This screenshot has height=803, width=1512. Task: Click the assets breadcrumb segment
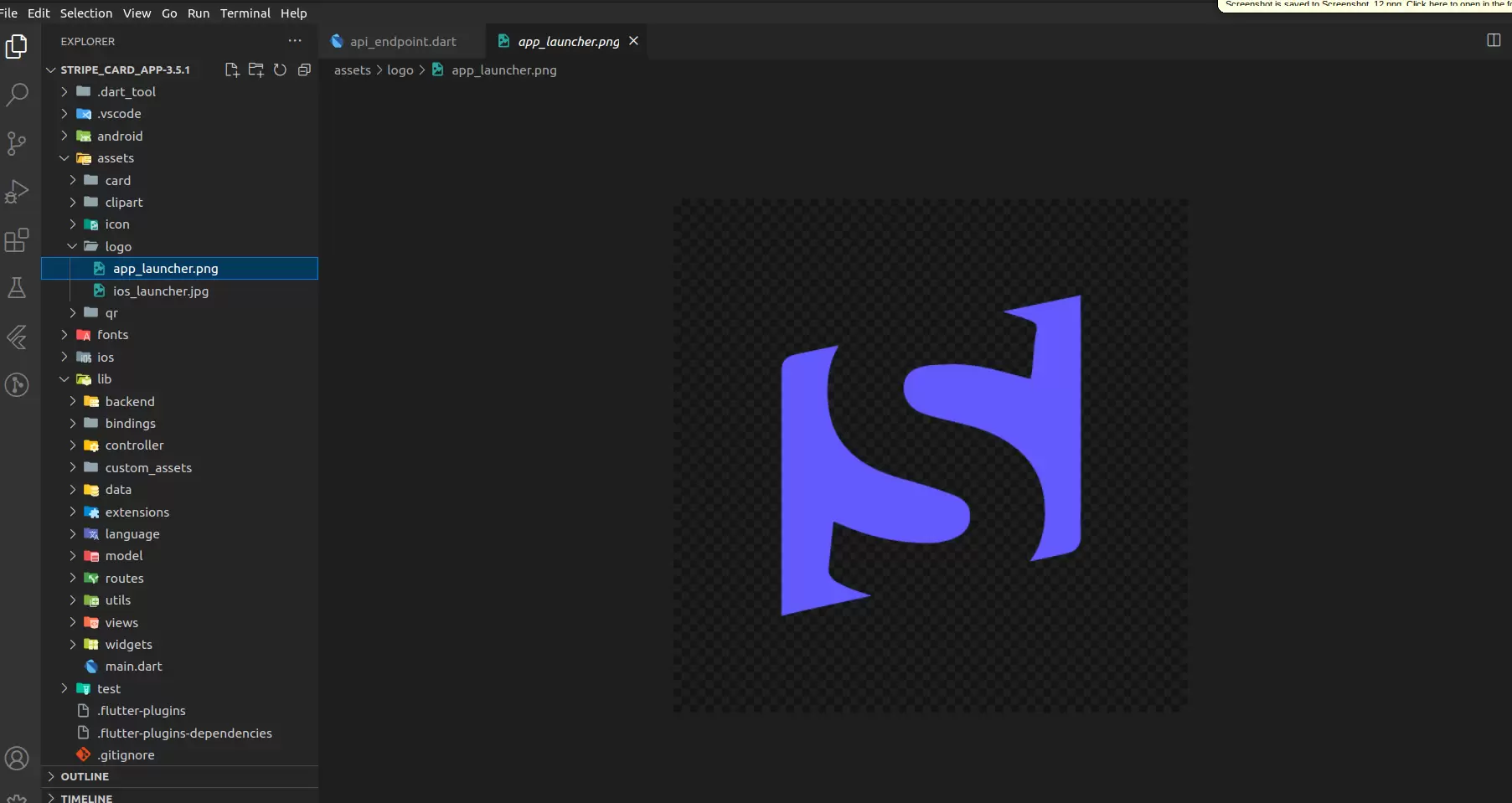coord(352,70)
